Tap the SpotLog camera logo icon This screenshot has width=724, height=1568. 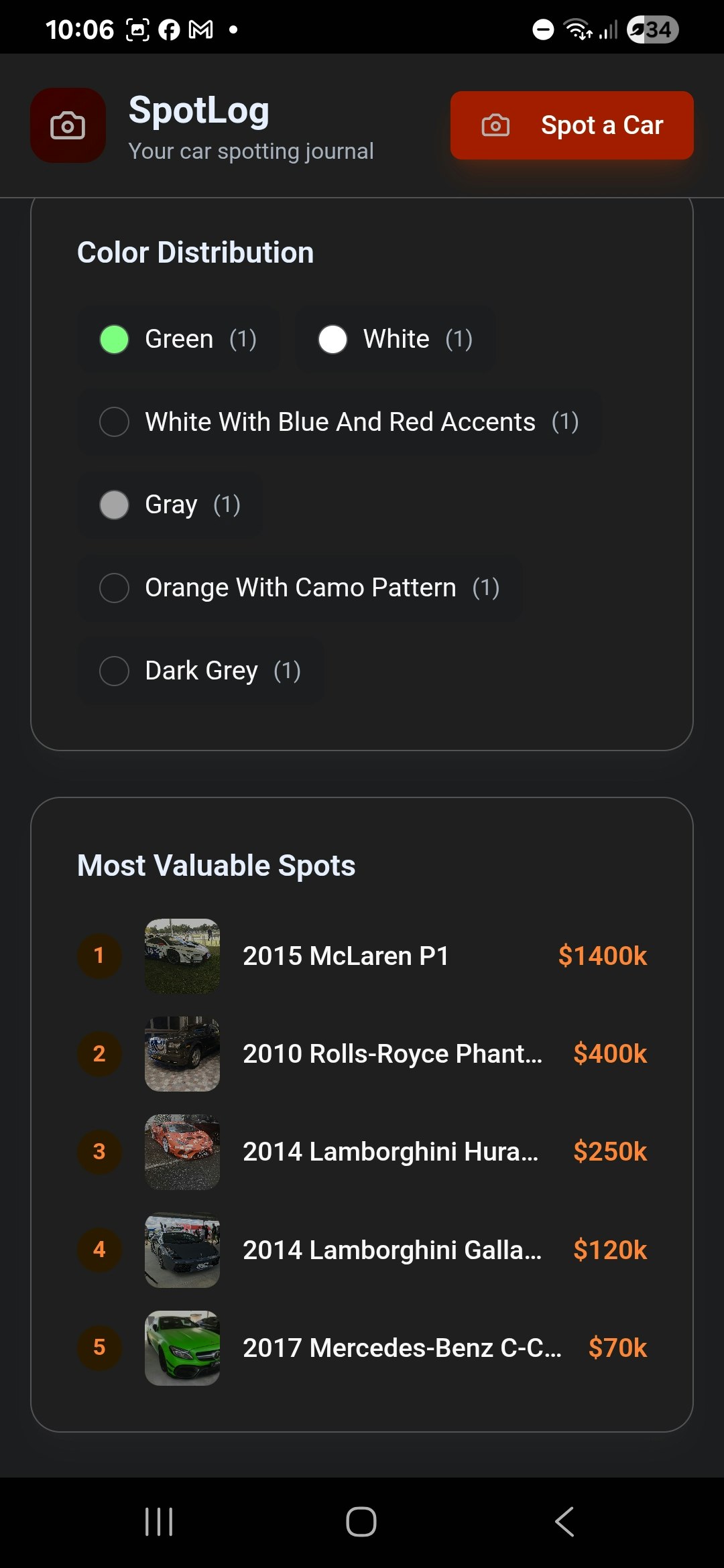coord(68,125)
